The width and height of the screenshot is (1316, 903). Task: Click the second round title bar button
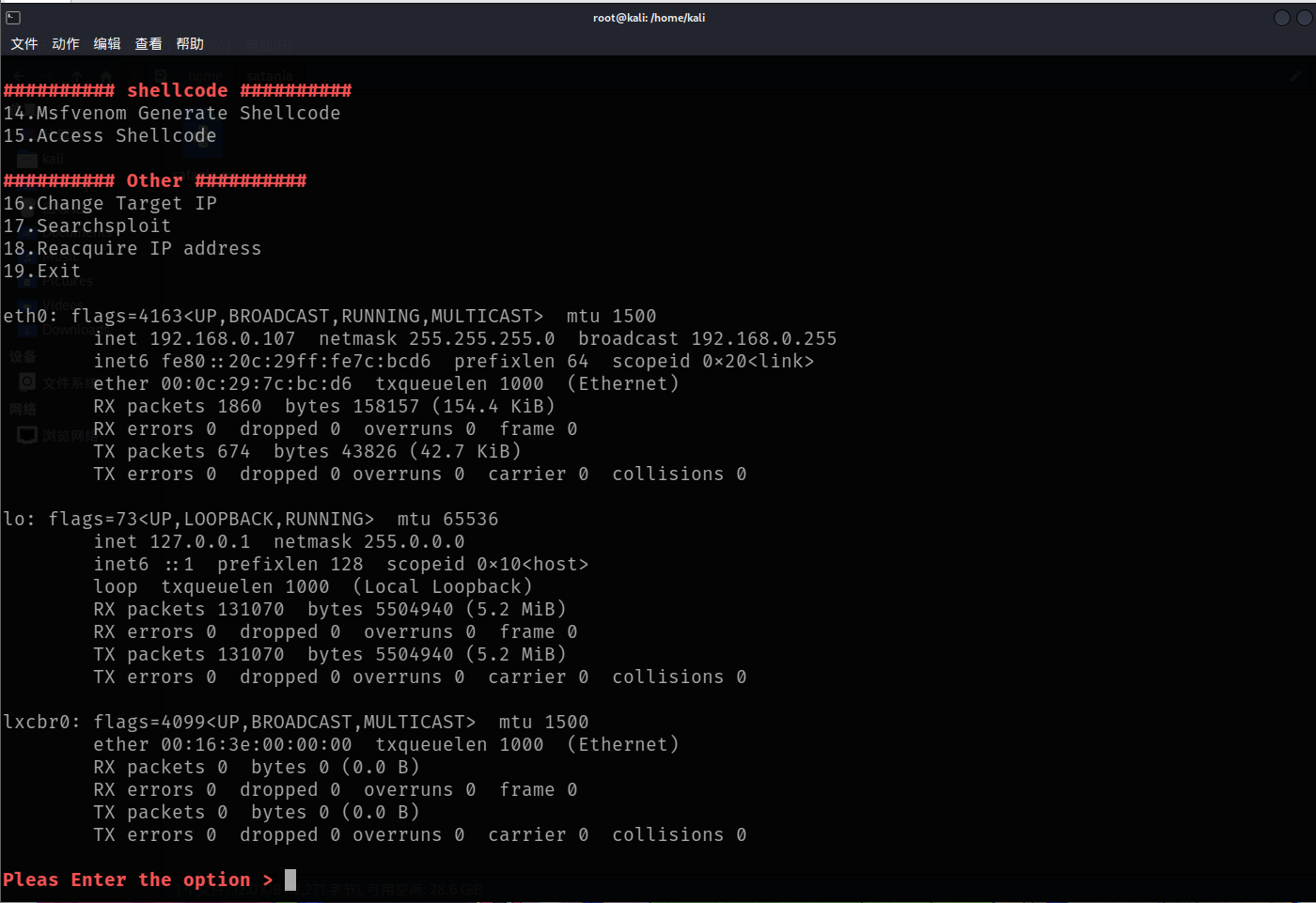[1305, 18]
